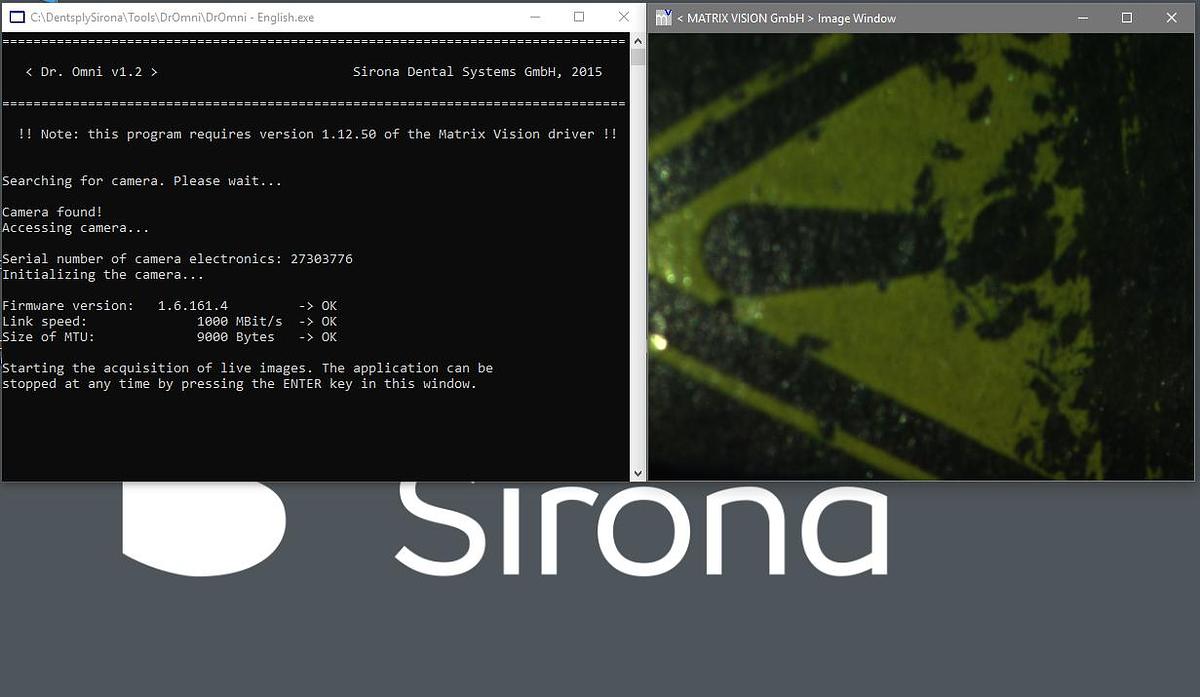Screen dimensions: 1200x697
Task: Click the console icon in DrOmni title bar
Action: pyautogui.click(x=16, y=17)
